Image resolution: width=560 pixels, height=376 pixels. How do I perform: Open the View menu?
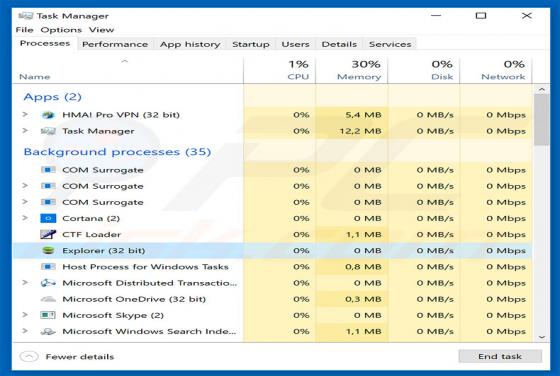pos(101,30)
